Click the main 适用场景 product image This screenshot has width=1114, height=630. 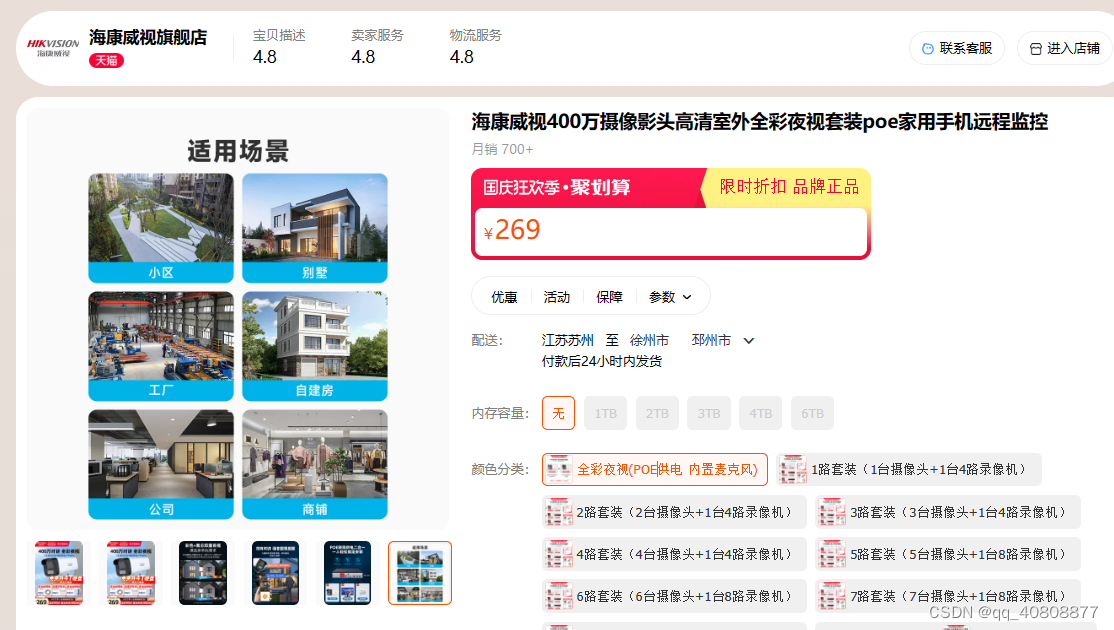238,319
